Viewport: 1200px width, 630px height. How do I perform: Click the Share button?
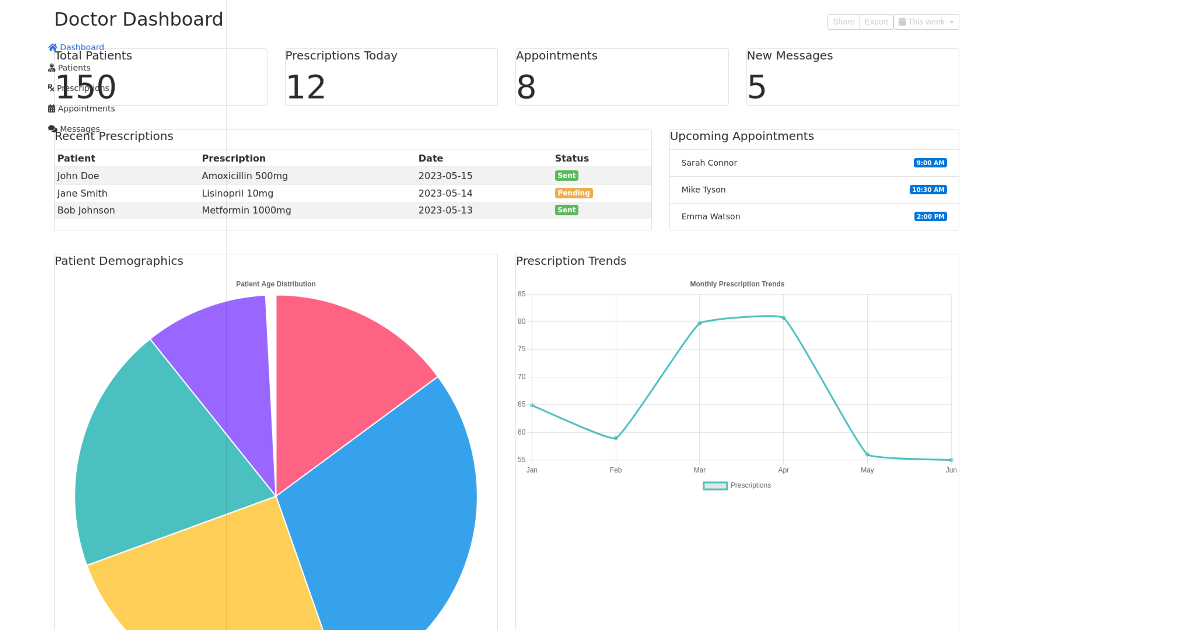point(843,21)
